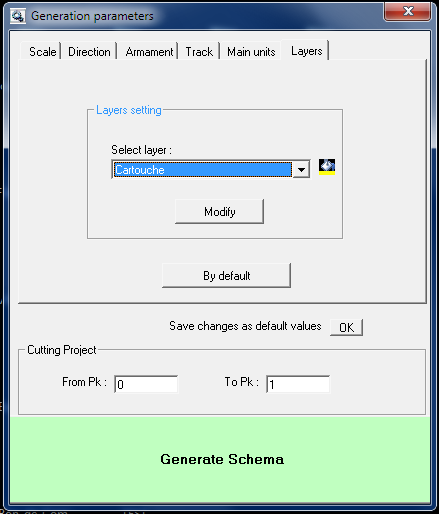Click the By default button
Screen dimensions: 439x514
tap(226, 276)
